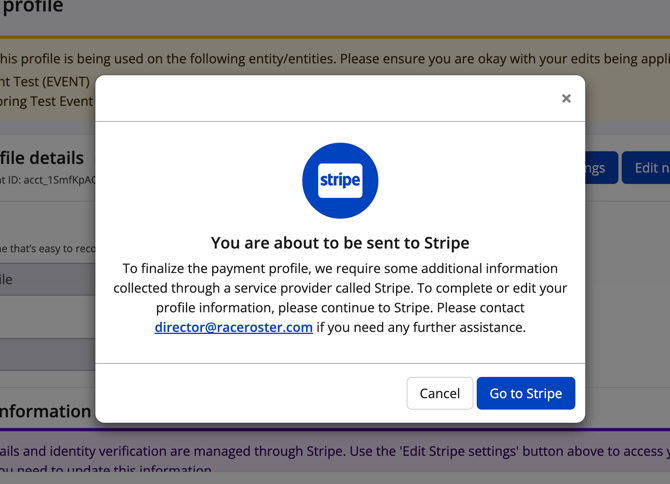This screenshot has height=484, width=670.
Task: Click the 'nt Test (EVENT)' entity text
Action: [45, 81]
